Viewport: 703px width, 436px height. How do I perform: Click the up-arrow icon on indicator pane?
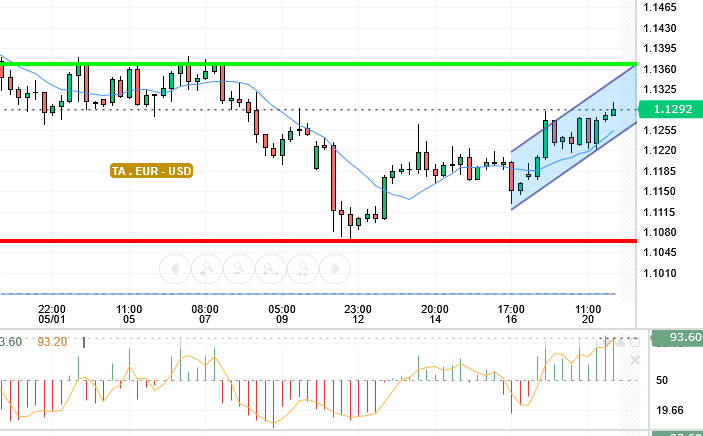pos(620,343)
